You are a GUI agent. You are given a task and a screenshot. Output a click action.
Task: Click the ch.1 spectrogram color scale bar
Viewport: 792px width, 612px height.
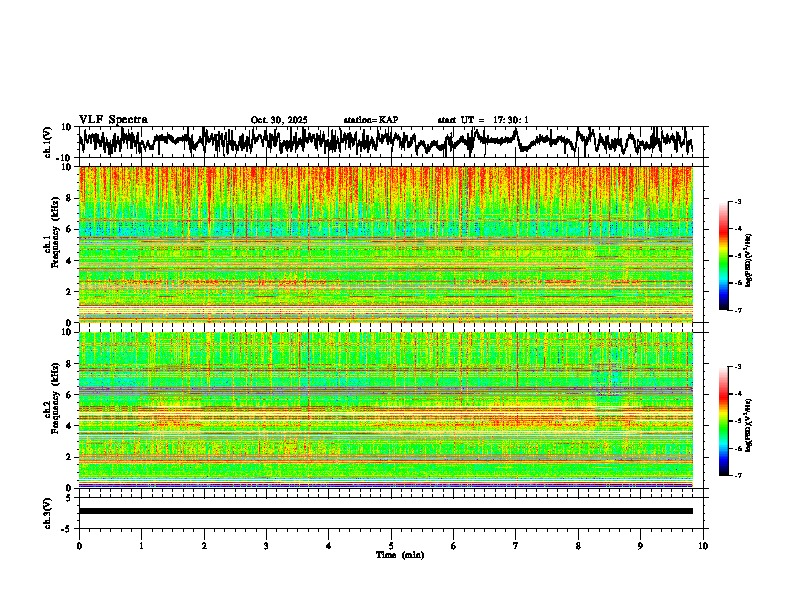[x=723, y=256]
